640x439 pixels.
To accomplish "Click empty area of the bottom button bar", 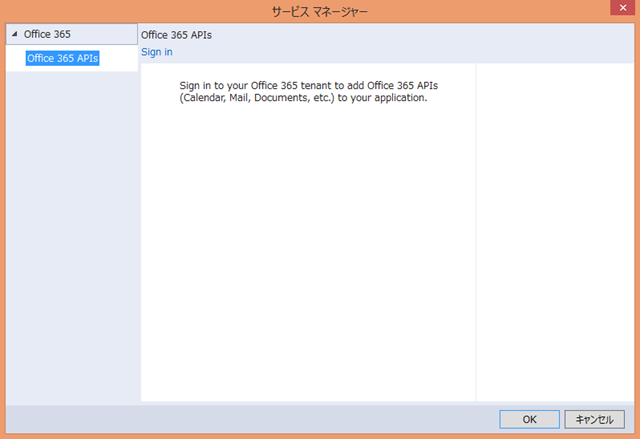I will [x=250, y=419].
